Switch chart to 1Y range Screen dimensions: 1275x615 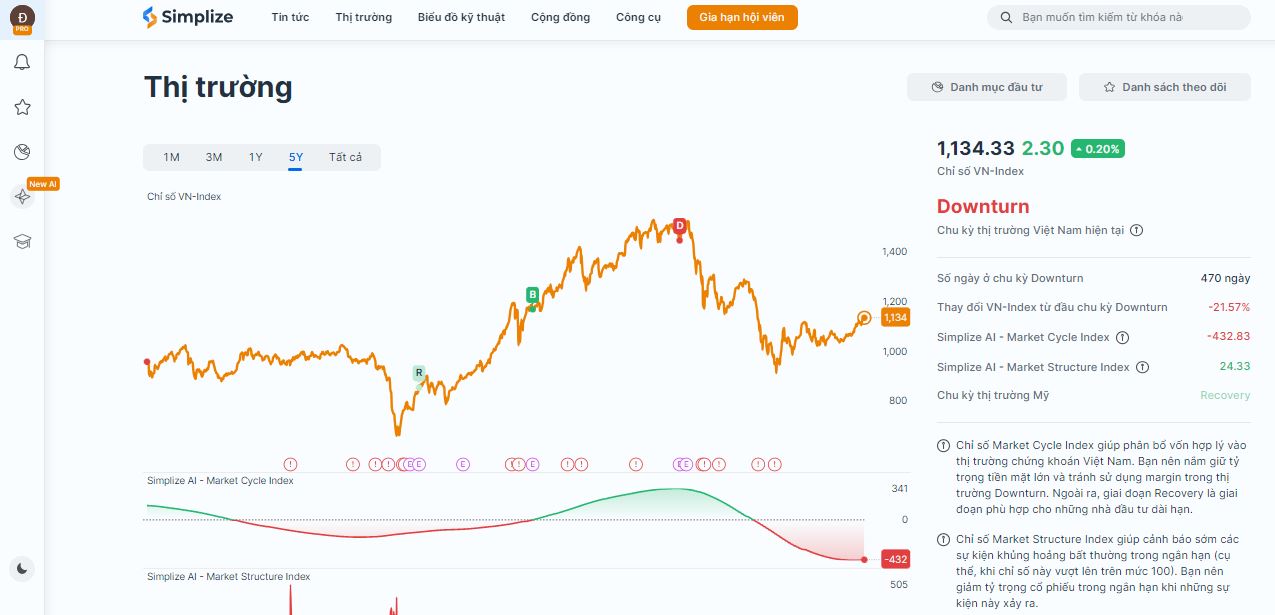click(x=255, y=157)
